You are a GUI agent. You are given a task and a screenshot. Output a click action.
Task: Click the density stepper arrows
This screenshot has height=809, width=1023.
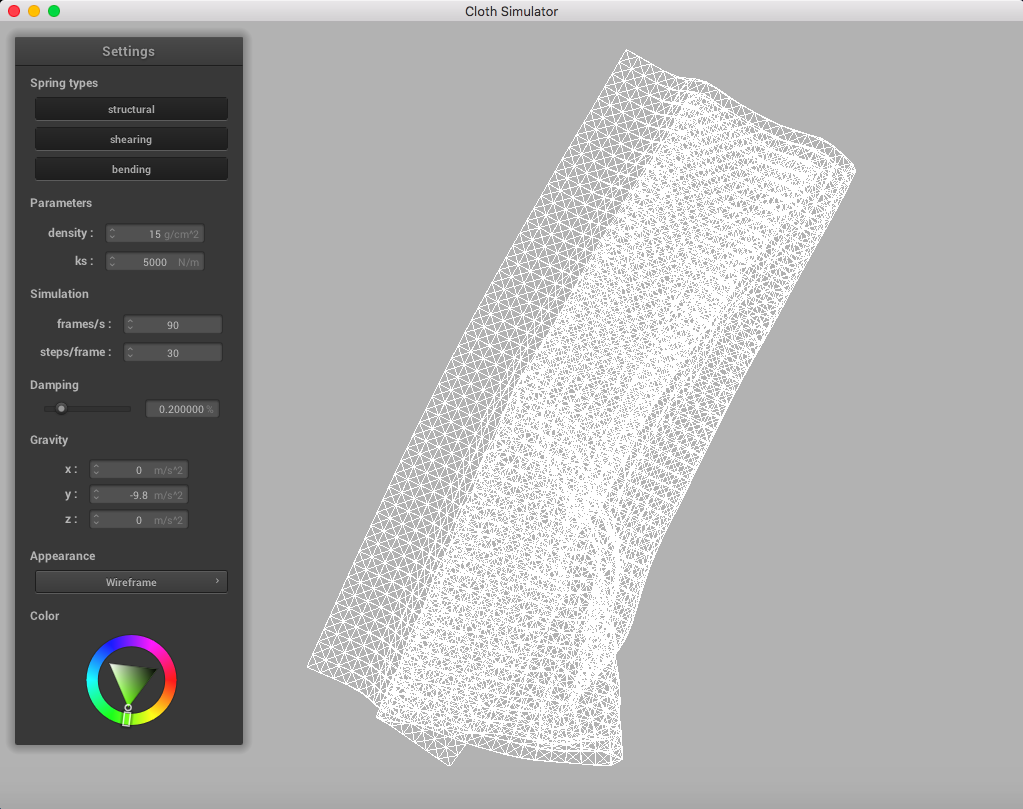pos(112,234)
